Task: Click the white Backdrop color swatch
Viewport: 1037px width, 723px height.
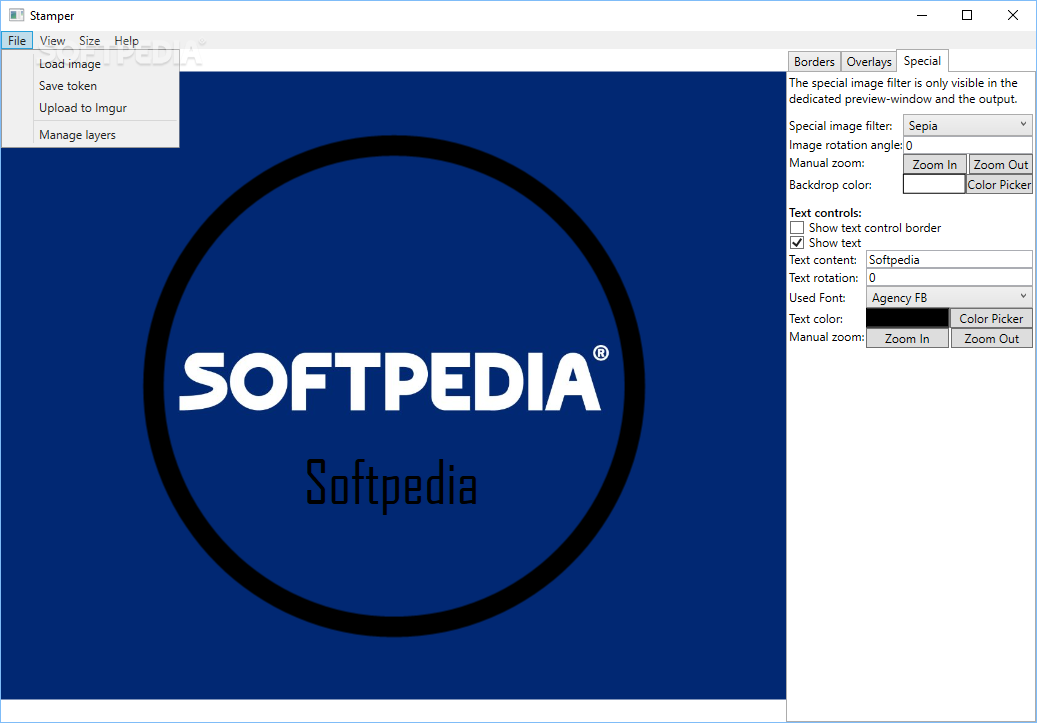Action: pyautogui.click(x=934, y=185)
